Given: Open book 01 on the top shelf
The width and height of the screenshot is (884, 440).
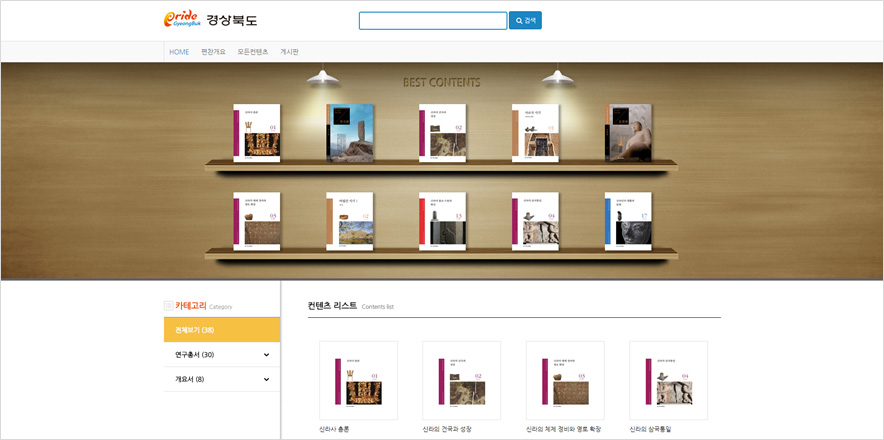Looking at the screenshot, I should point(257,133).
